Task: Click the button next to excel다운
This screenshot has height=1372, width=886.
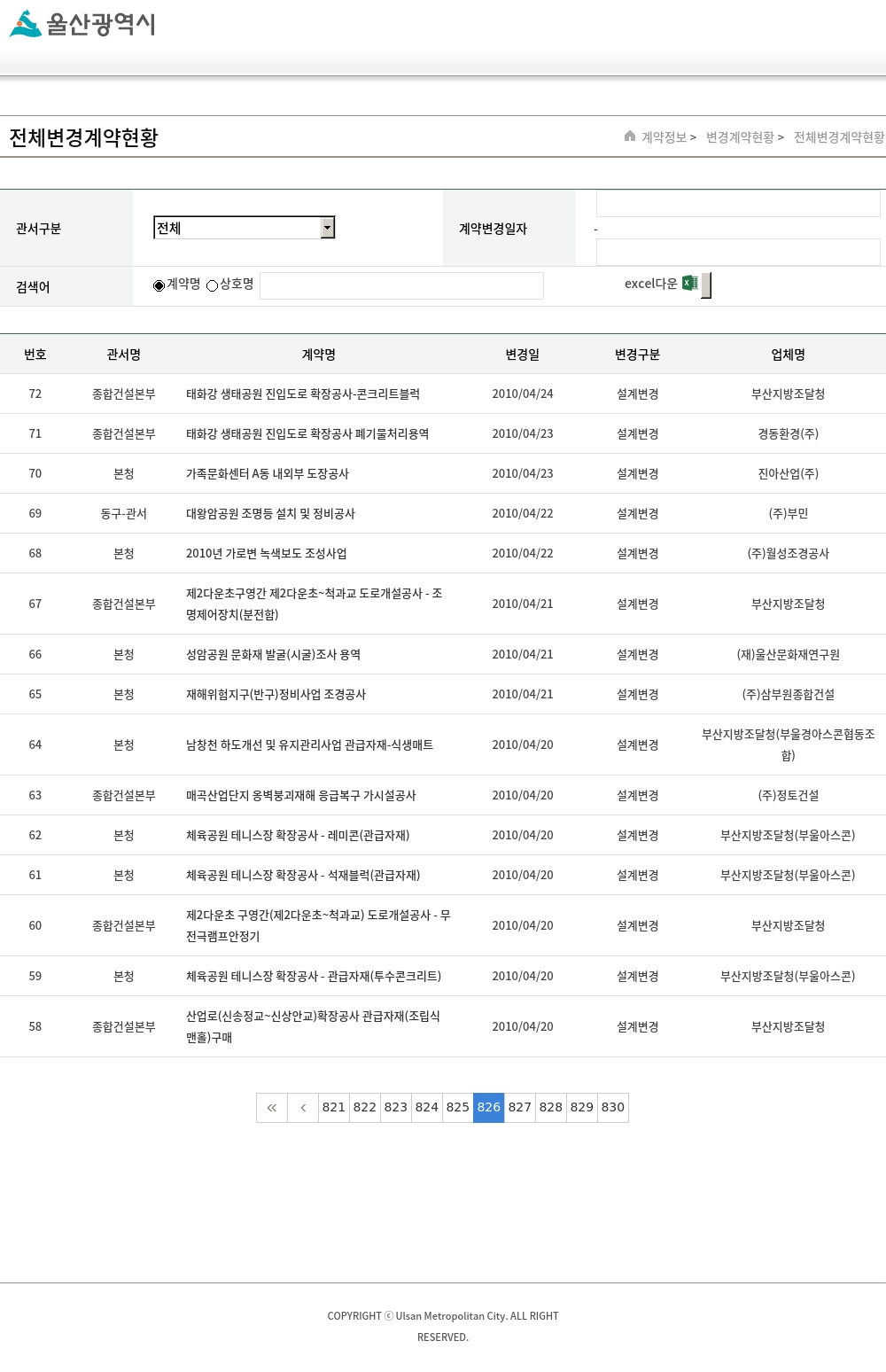Action: [706, 285]
